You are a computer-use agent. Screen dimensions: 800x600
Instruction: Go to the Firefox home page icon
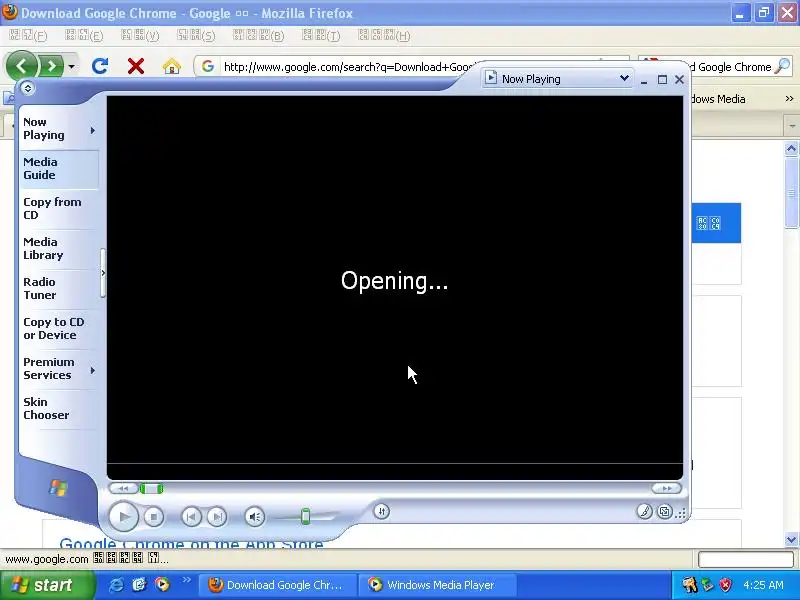click(172, 66)
